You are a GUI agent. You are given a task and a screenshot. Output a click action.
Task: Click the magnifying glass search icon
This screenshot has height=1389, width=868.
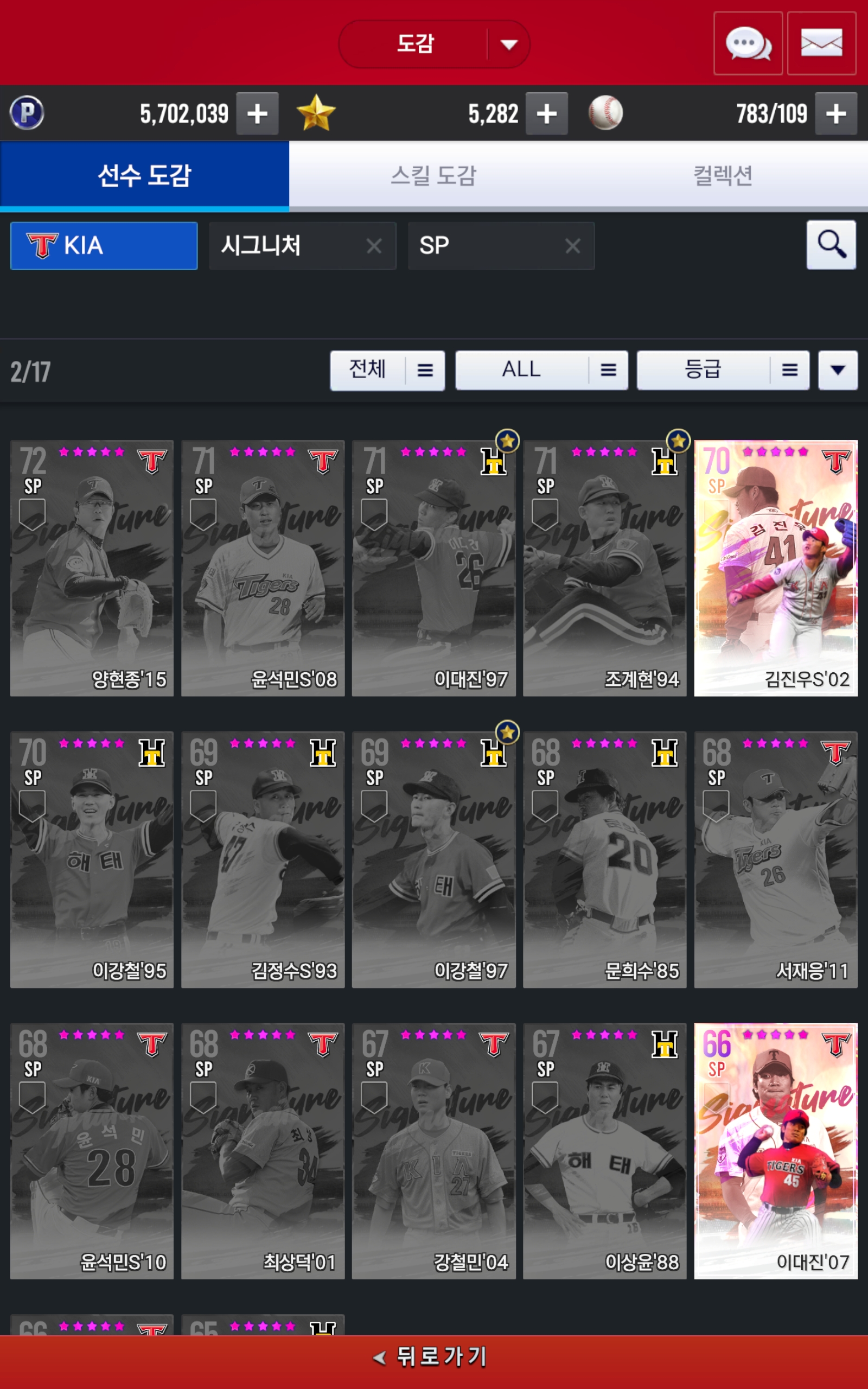(x=831, y=245)
